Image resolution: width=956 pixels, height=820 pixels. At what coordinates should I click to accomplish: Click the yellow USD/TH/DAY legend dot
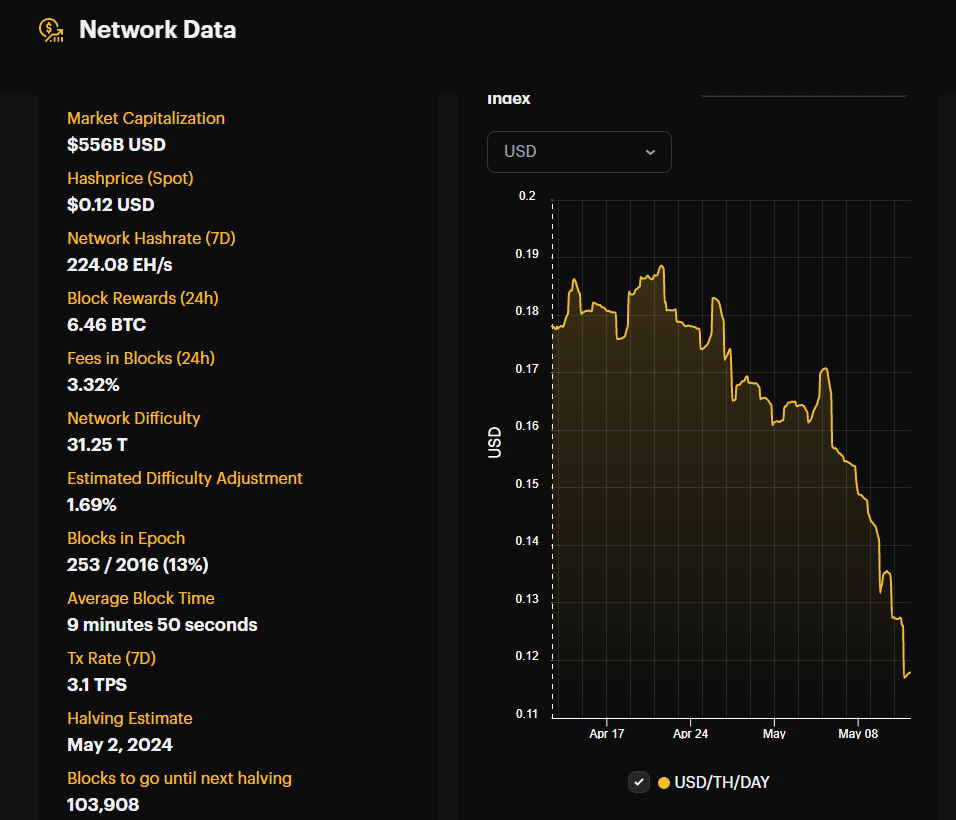[664, 783]
